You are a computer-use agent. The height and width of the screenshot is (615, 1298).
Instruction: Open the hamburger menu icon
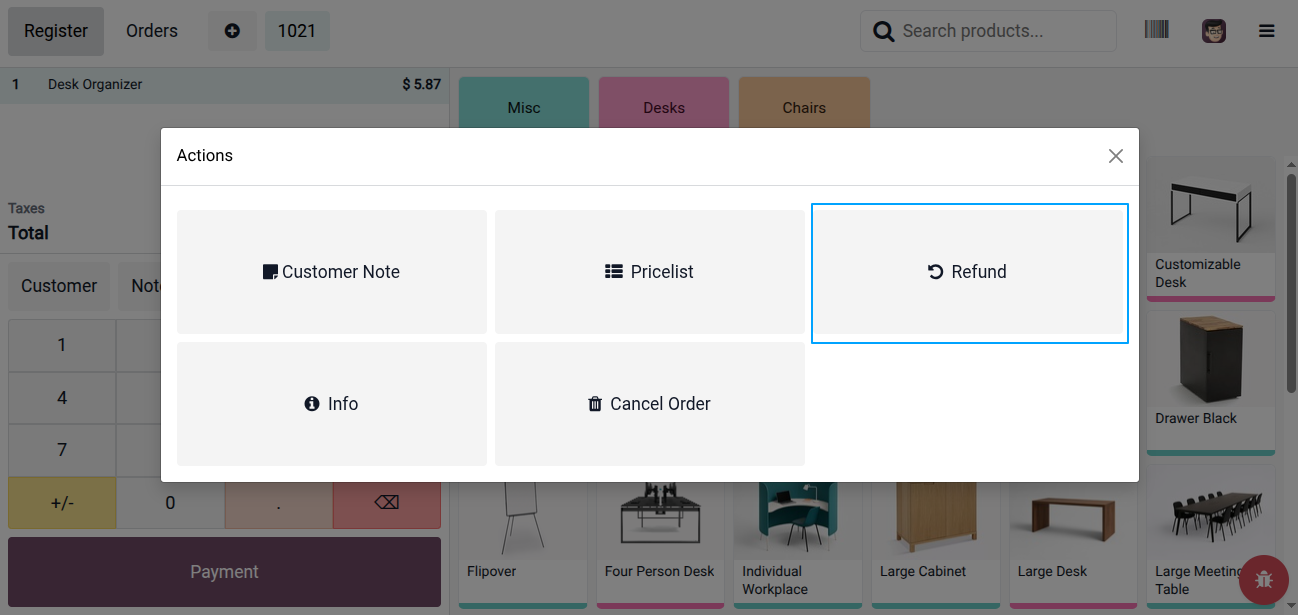pos(1267,31)
